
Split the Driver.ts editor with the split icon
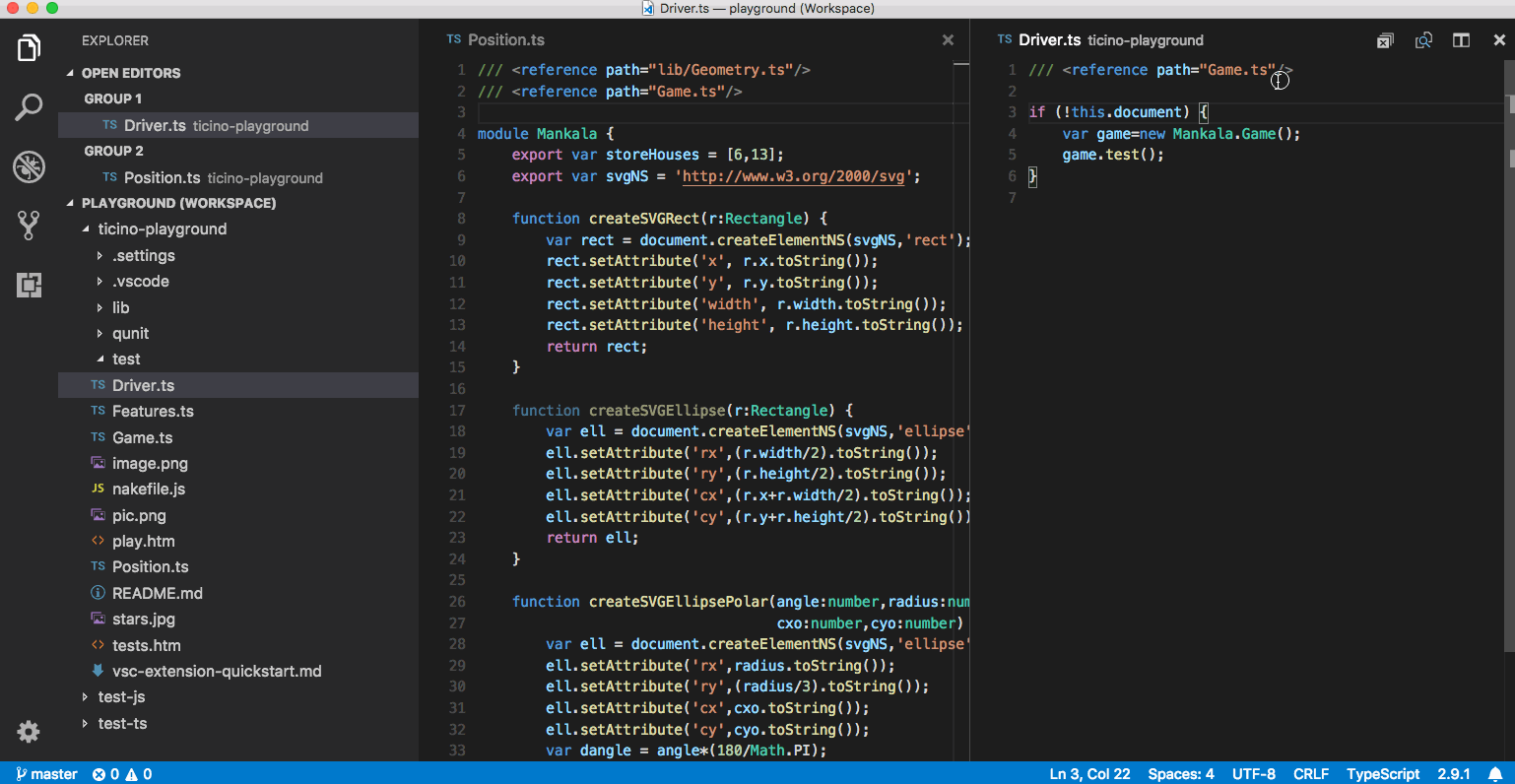(x=1461, y=39)
